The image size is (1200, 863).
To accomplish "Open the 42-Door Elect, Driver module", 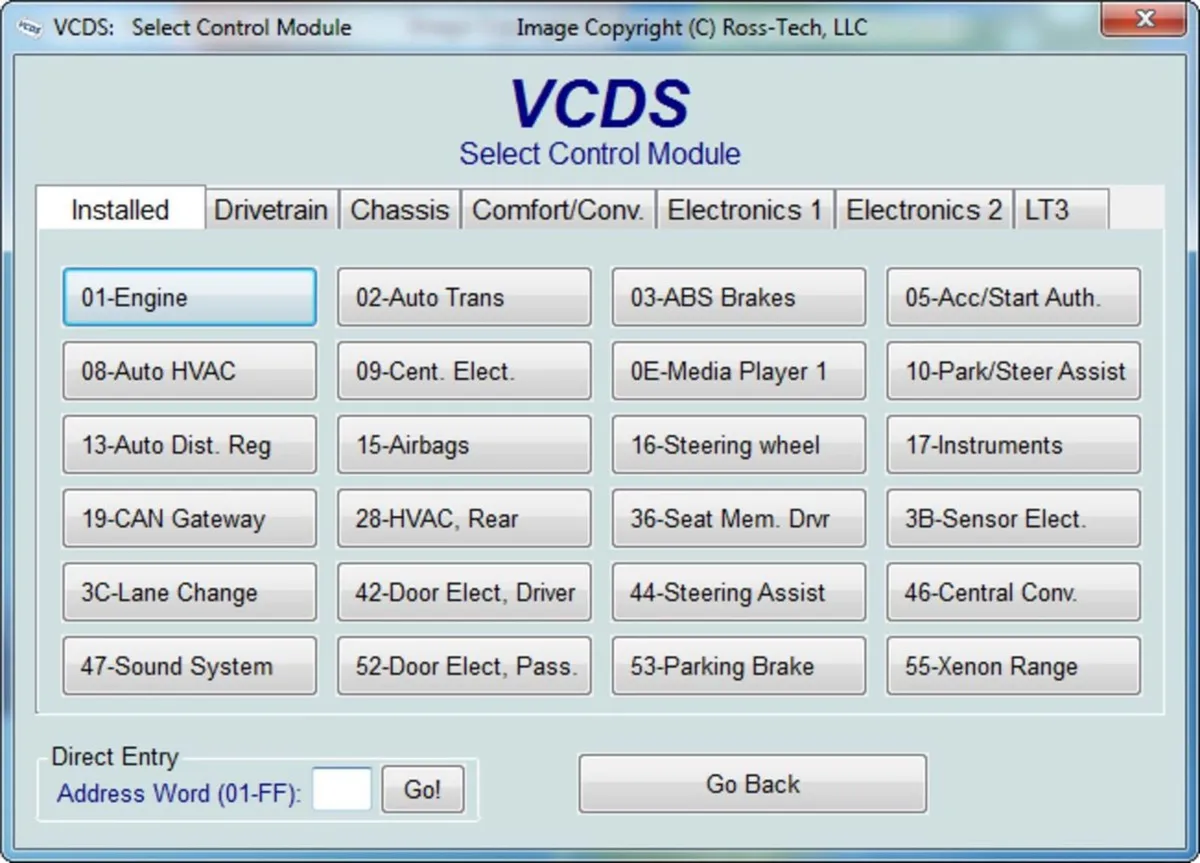I will pyautogui.click(x=463, y=592).
